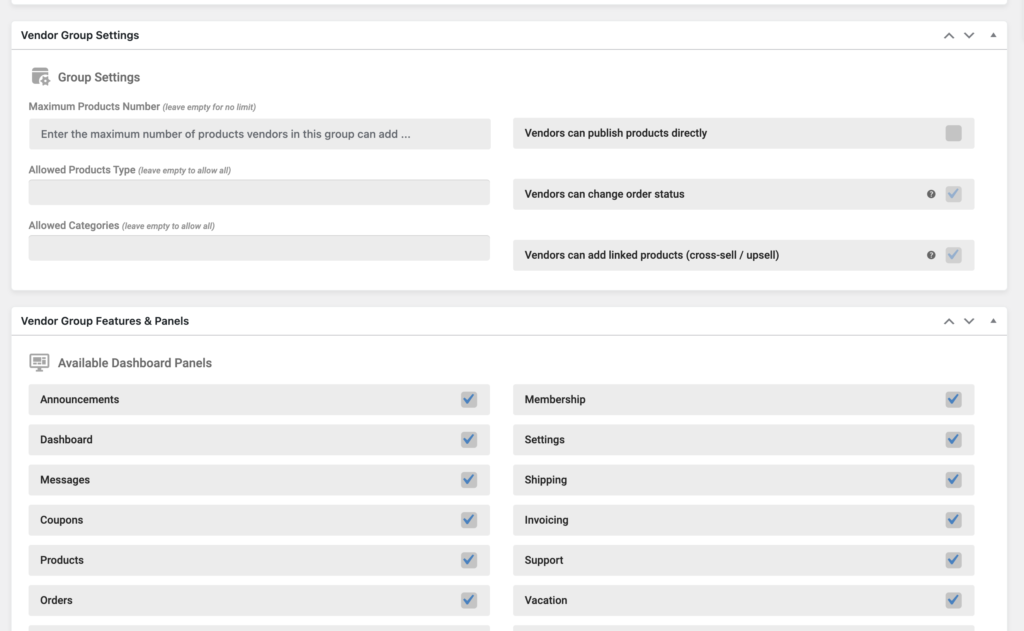Screen dimensions: 1024x631
Task: Uncheck the Support panel checkbox
Action: click(x=953, y=560)
